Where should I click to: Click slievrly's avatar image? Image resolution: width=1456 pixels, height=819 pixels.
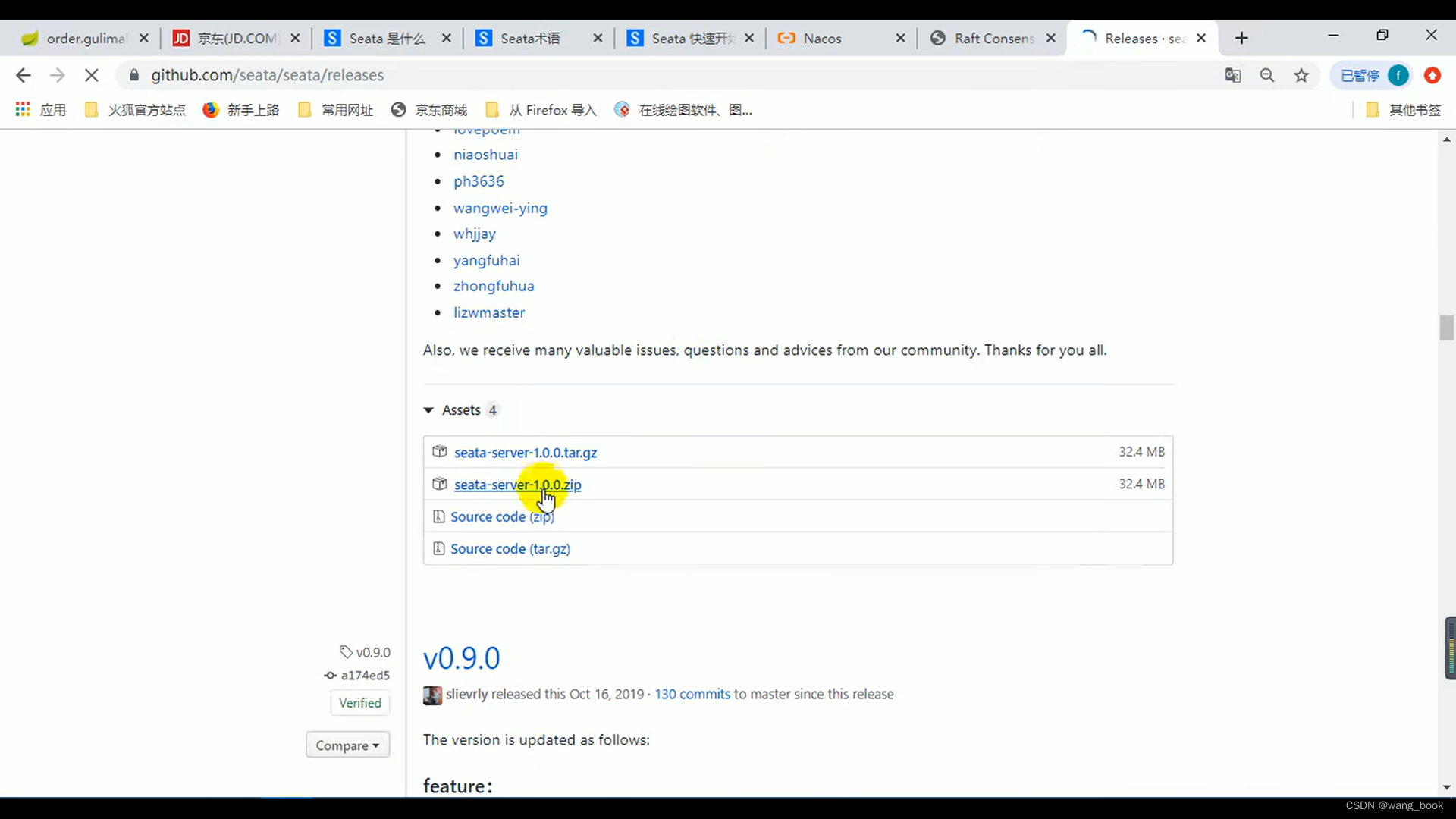point(432,695)
